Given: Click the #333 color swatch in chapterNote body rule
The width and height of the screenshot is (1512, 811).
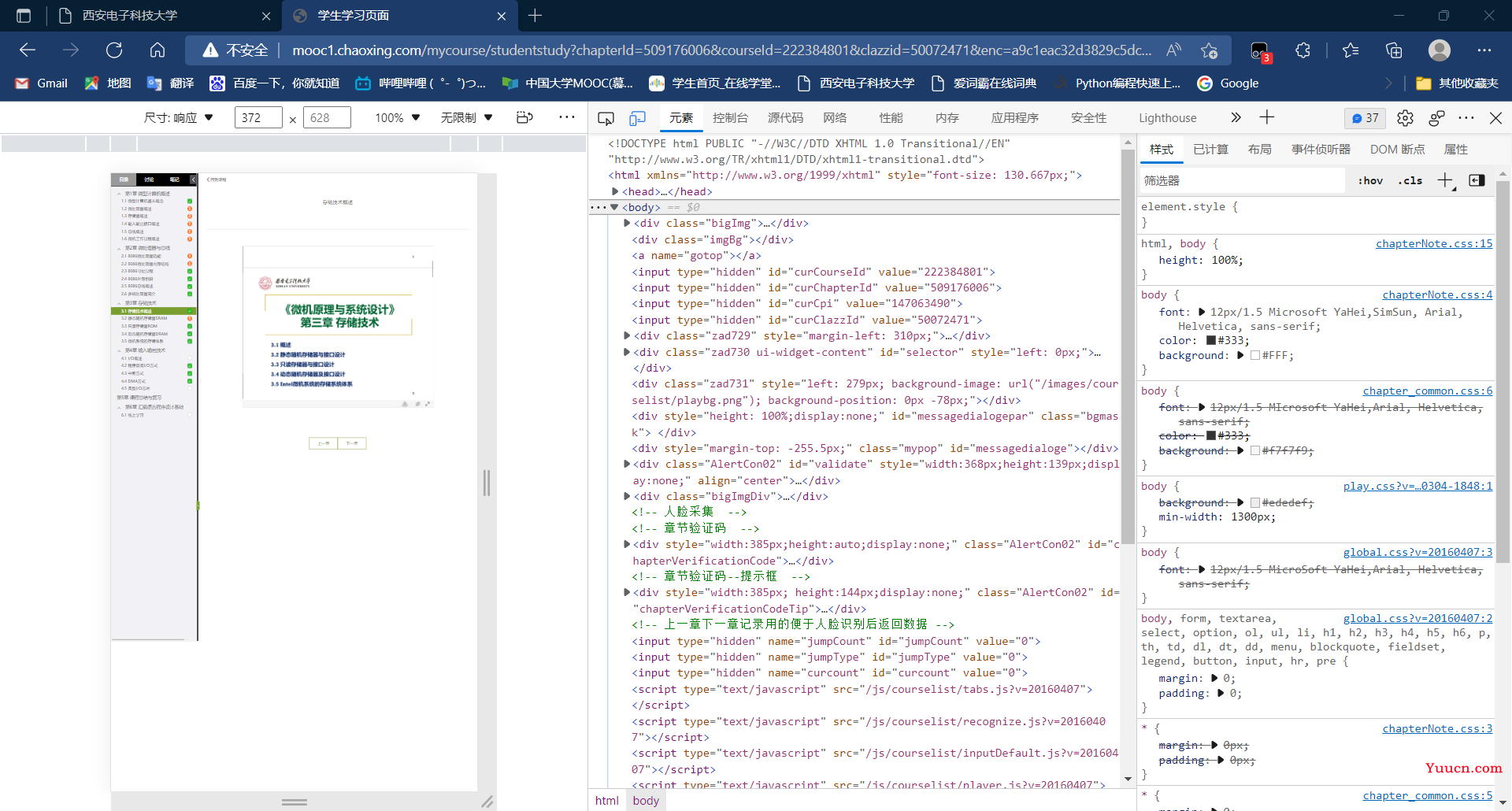Looking at the screenshot, I should click(1211, 341).
